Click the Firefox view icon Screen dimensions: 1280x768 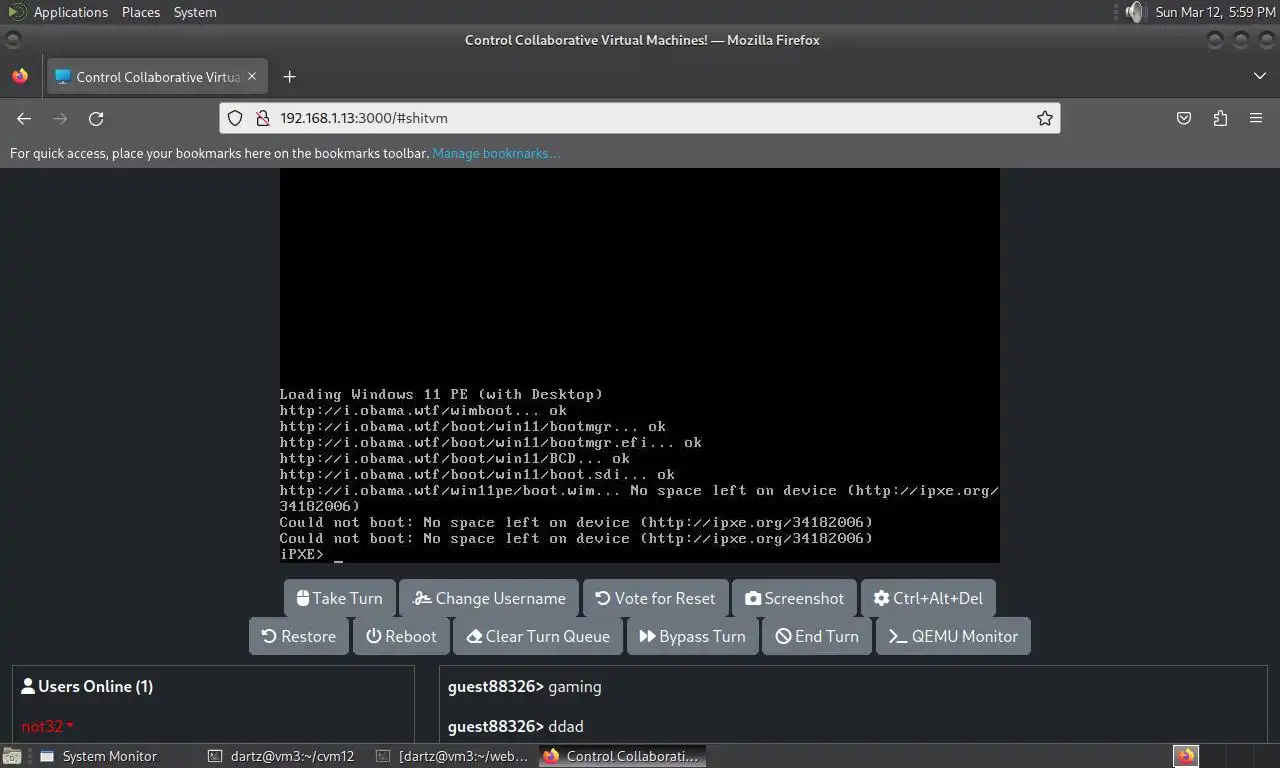(20, 77)
